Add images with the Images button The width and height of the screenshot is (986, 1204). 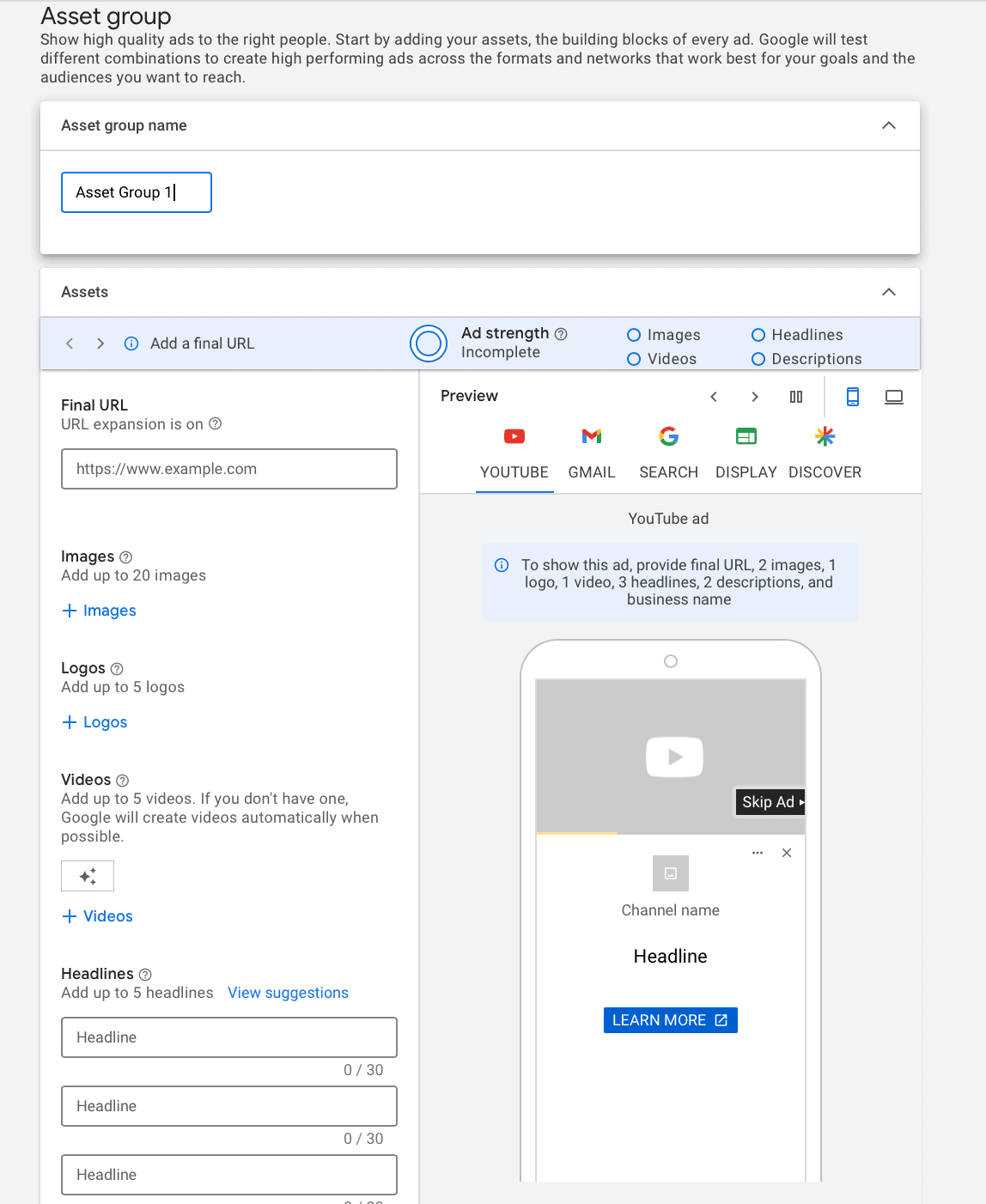point(100,611)
